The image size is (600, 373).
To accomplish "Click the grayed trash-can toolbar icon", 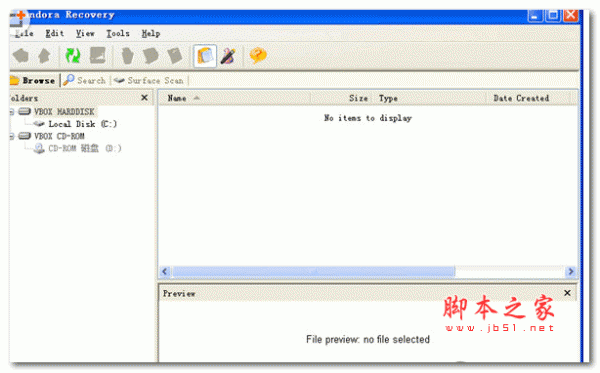I will 127,56.
